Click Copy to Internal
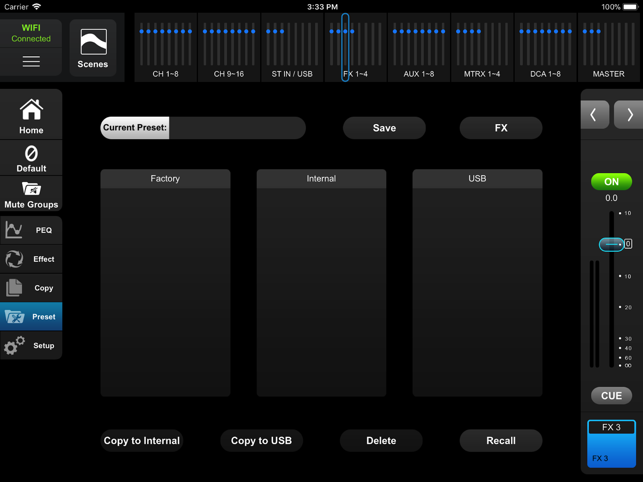This screenshot has height=482, width=643. [x=141, y=441]
